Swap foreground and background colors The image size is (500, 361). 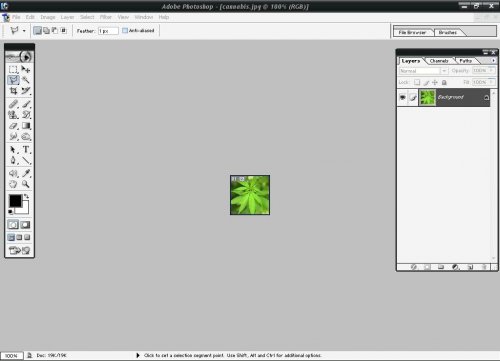pos(27,196)
